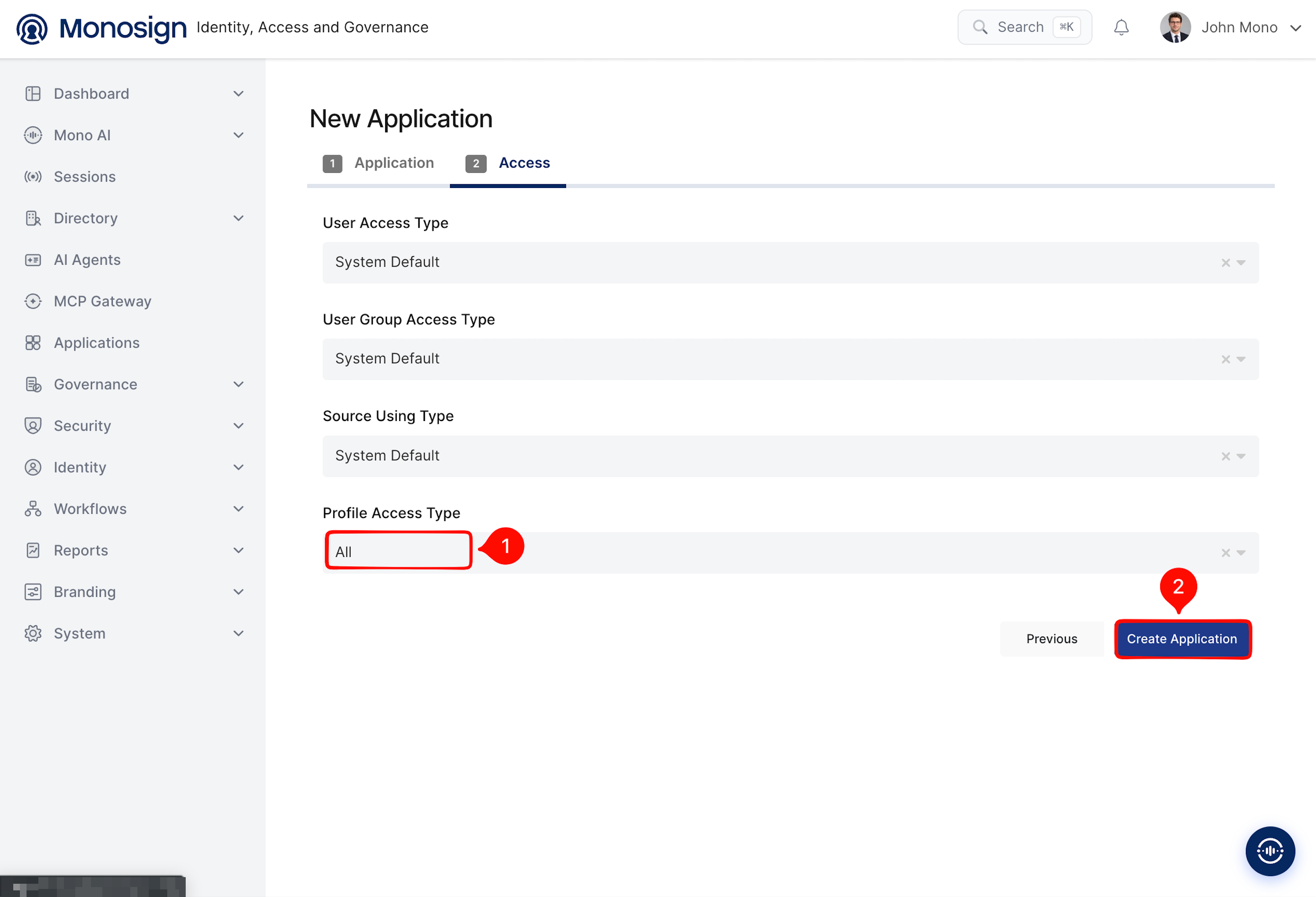Click the MCP Gateway icon
Image resolution: width=1316 pixels, height=897 pixels.
33,301
